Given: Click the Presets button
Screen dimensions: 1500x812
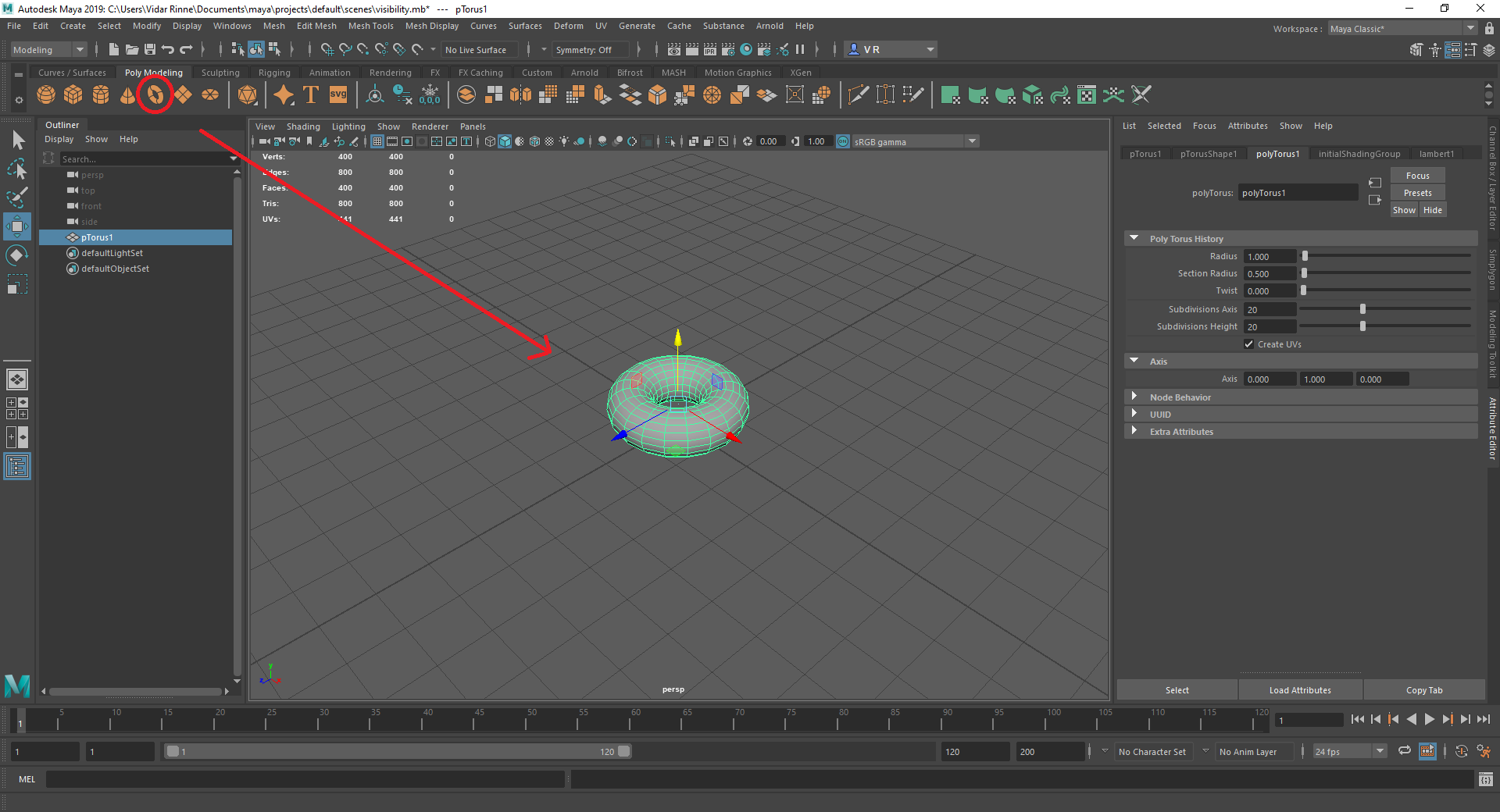Looking at the screenshot, I should point(1417,193).
